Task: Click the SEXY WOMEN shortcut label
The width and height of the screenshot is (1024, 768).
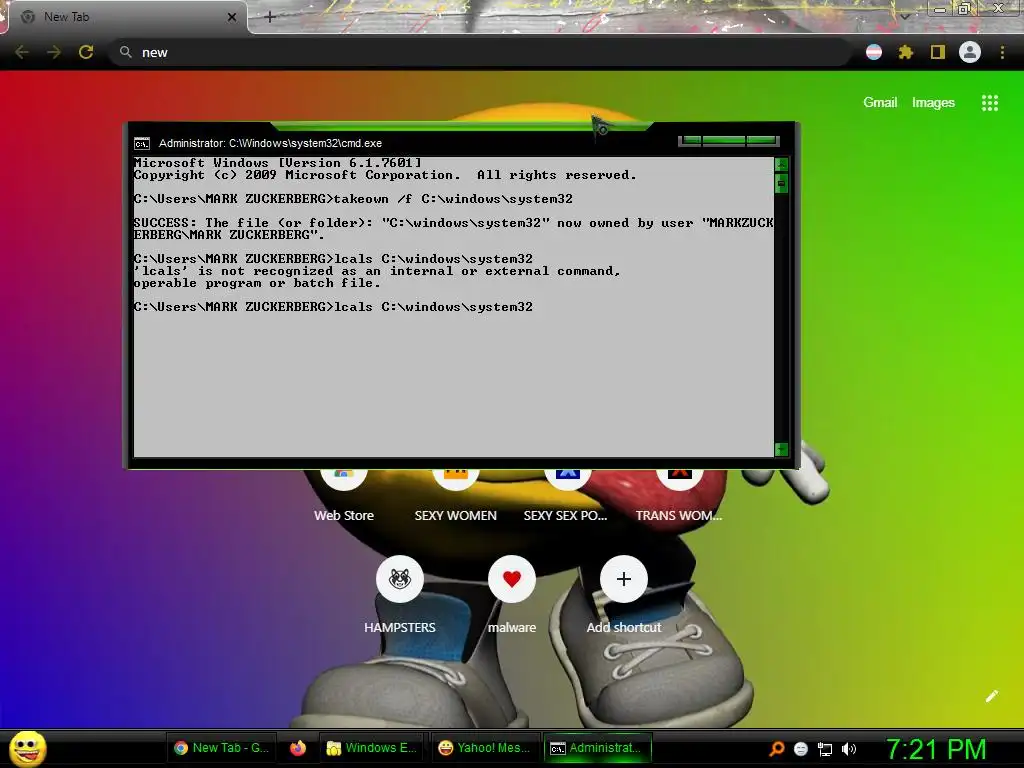Action: pos(455,515)
